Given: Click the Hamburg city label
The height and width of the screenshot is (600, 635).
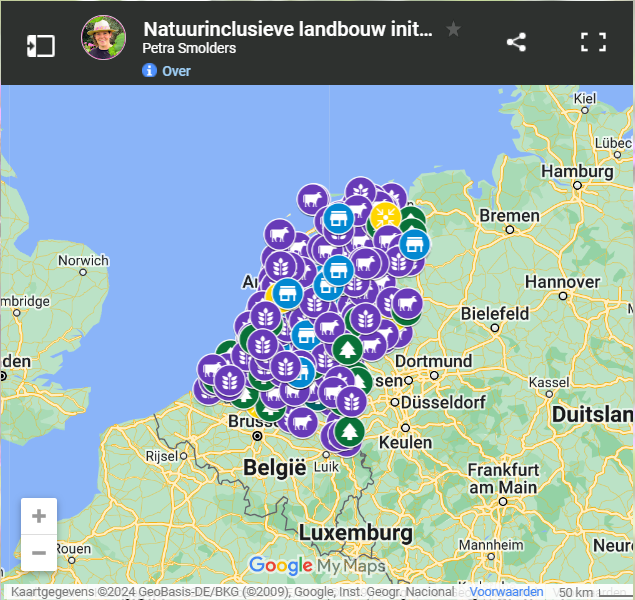Looking at the screenshot, I should point(577,172).
